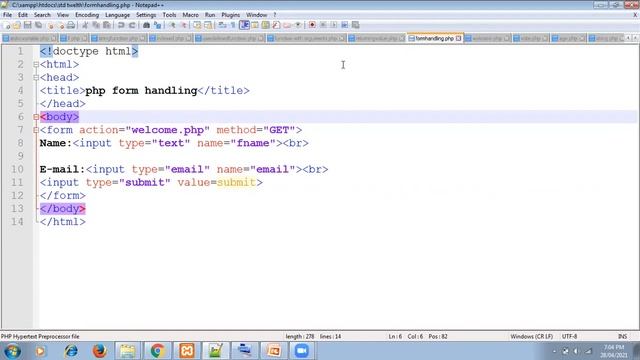
Task: Open the Plugins menu
Action: (x=231, y=15)
